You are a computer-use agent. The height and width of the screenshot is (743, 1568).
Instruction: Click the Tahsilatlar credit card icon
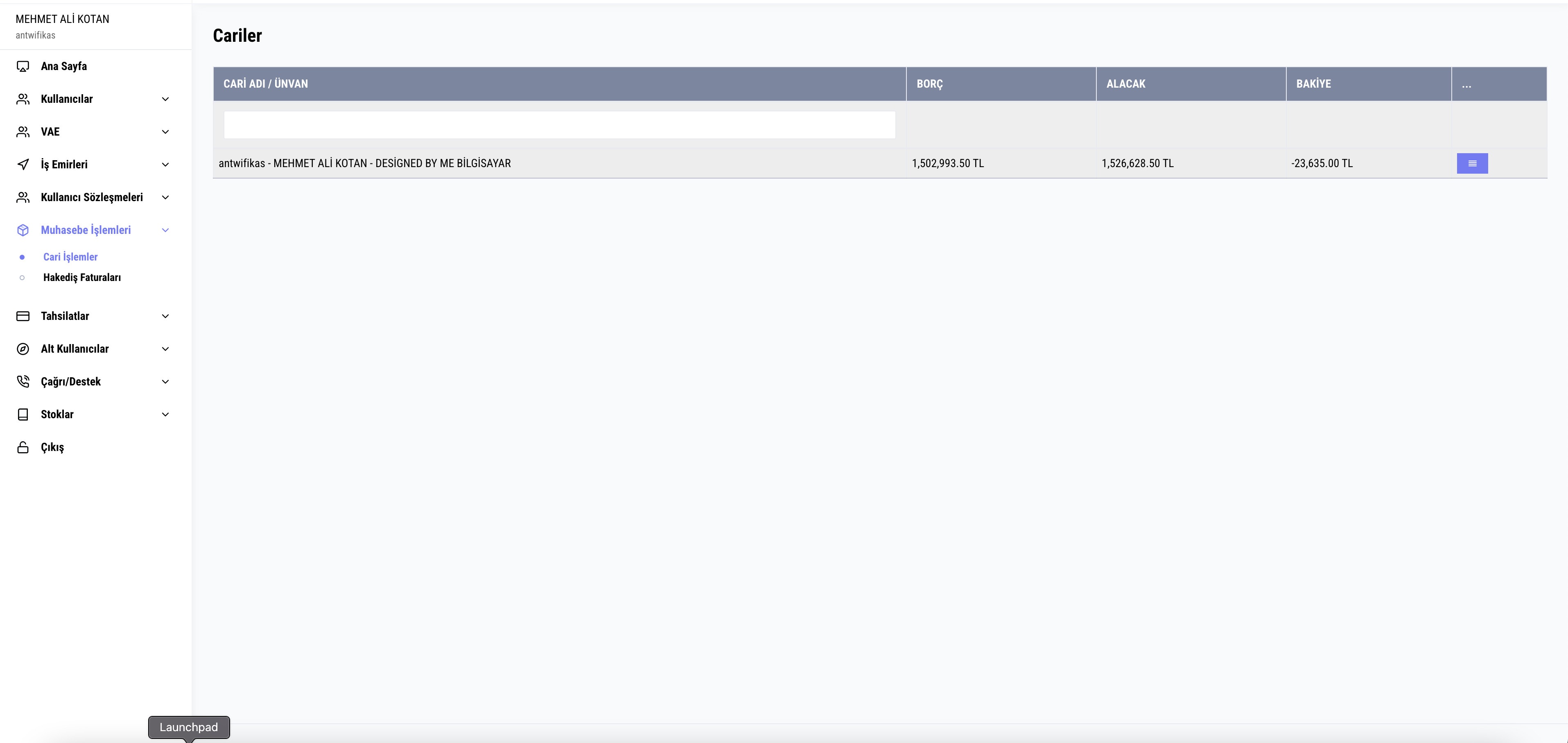click(x=23, y=316)
